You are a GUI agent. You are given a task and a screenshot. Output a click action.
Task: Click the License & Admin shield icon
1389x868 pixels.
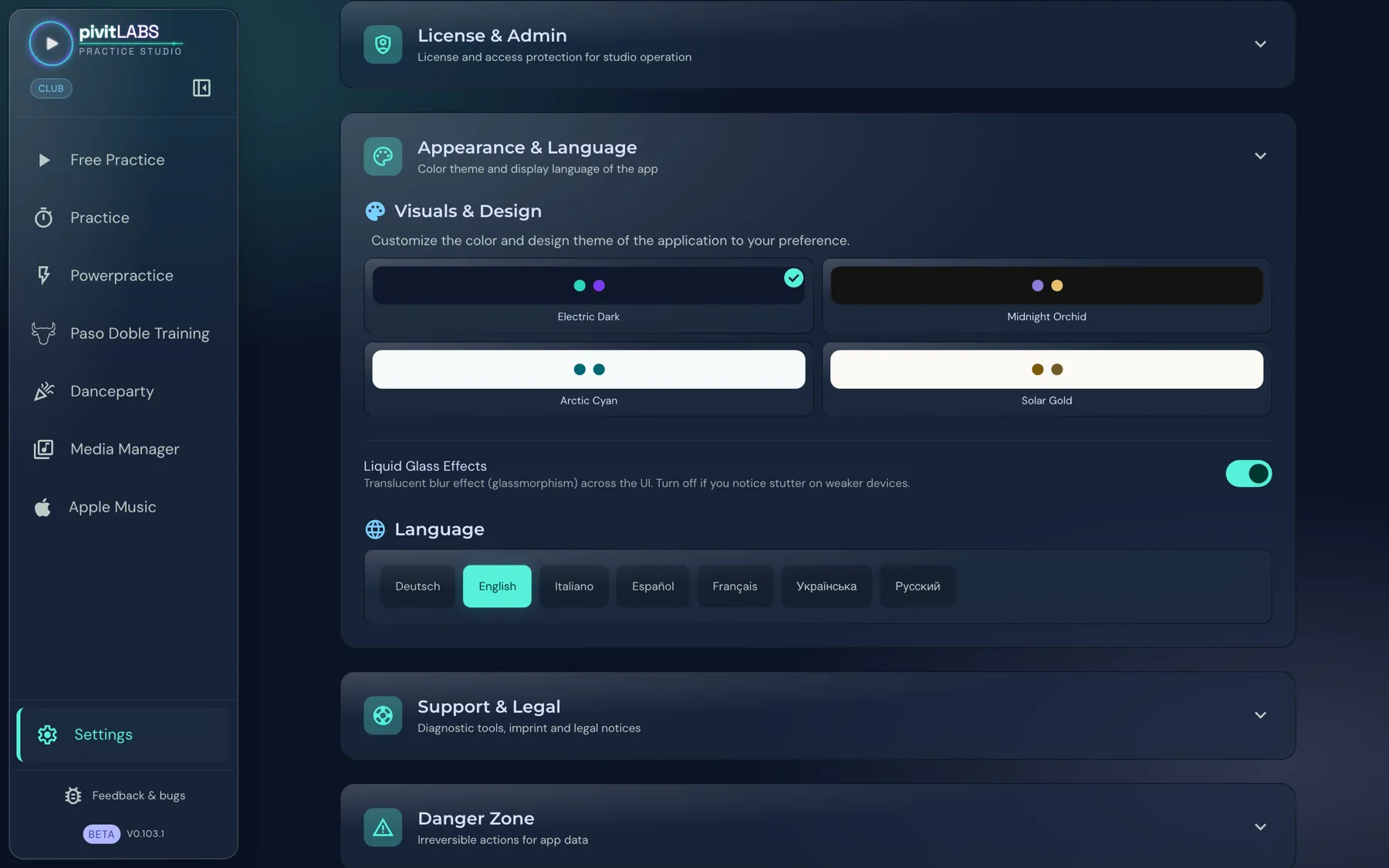point(383,44)
